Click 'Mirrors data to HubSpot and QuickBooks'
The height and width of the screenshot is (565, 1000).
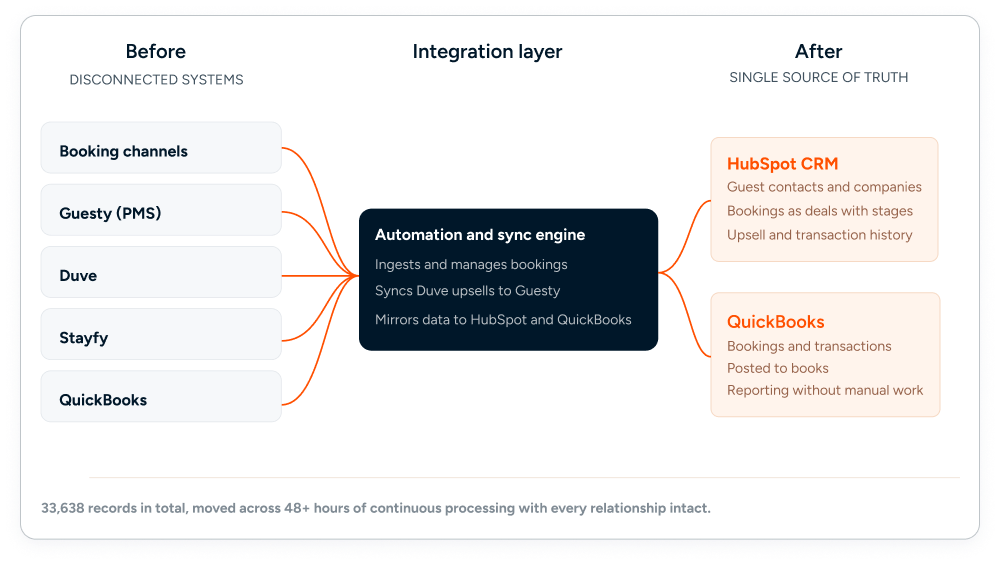pyautogui.click(x=503, y=319)
